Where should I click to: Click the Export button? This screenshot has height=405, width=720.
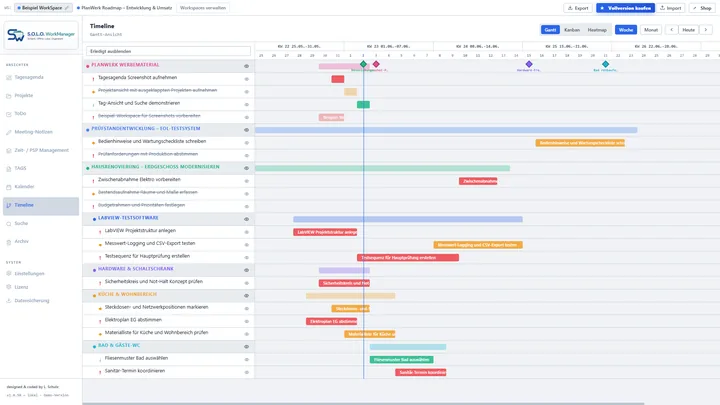tap(578, 8)
